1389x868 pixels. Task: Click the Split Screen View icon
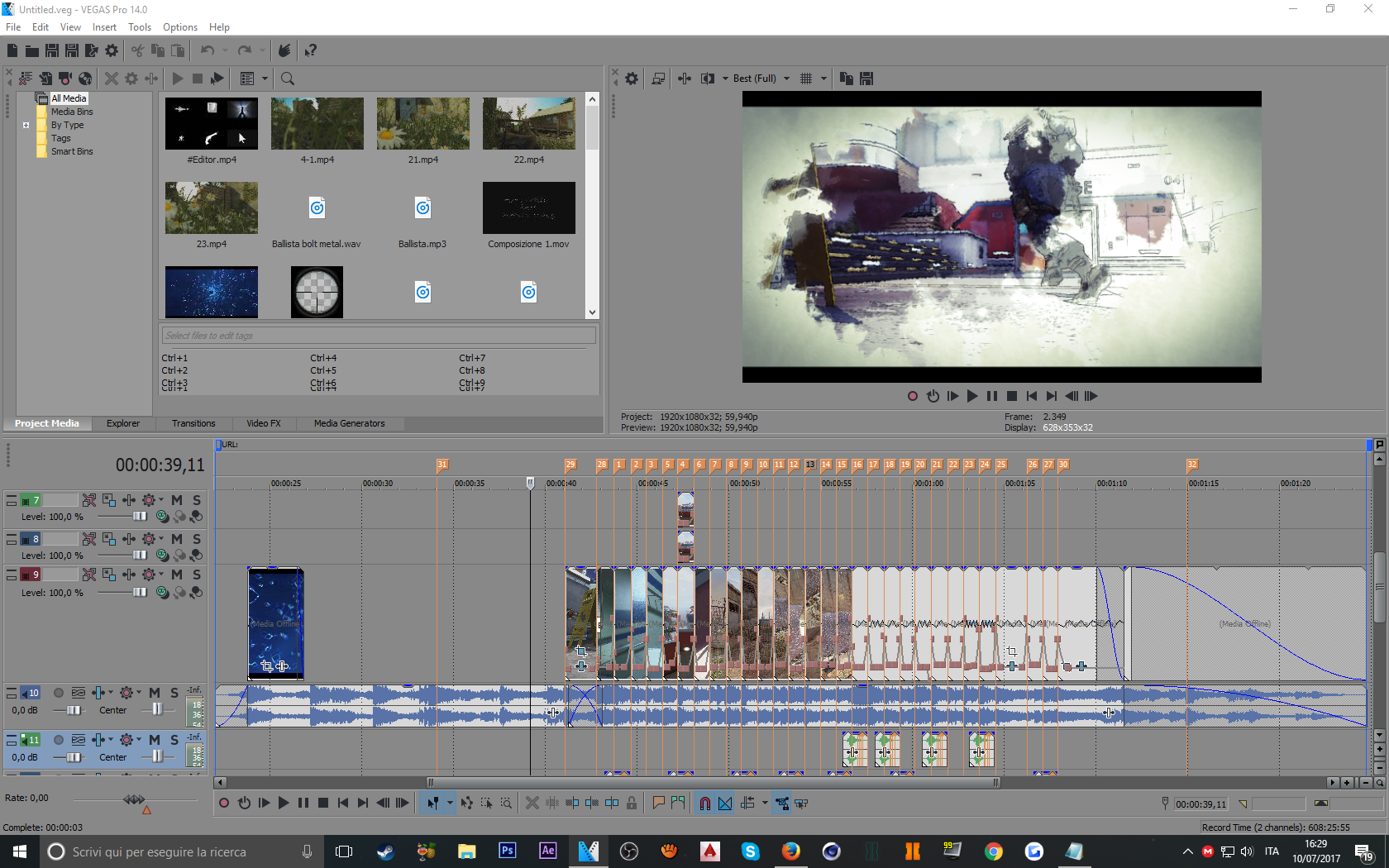pos(708,79)
